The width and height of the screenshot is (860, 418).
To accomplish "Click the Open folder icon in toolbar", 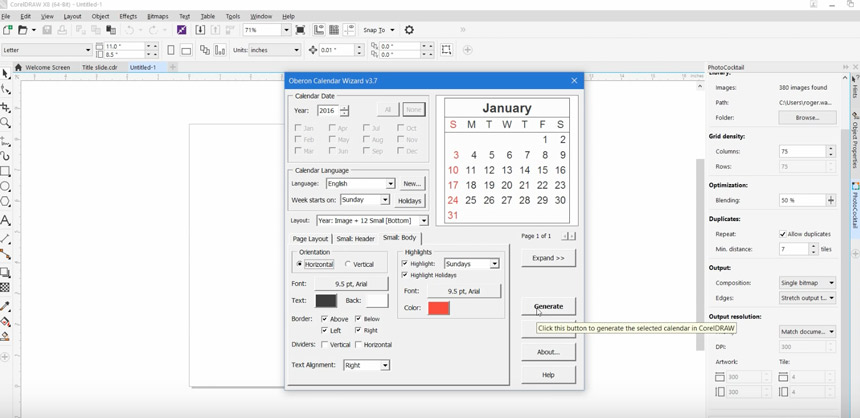I will pos(23,30).
